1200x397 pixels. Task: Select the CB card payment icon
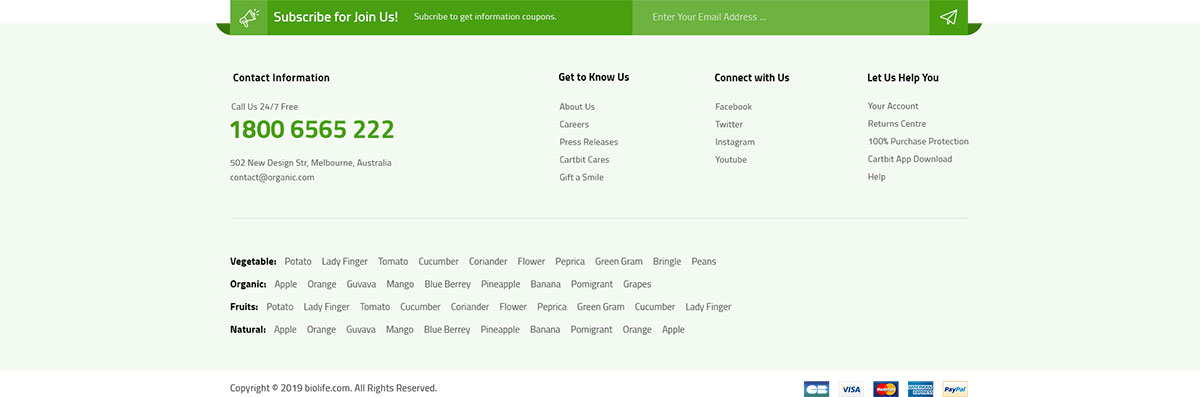click(816, 389)
